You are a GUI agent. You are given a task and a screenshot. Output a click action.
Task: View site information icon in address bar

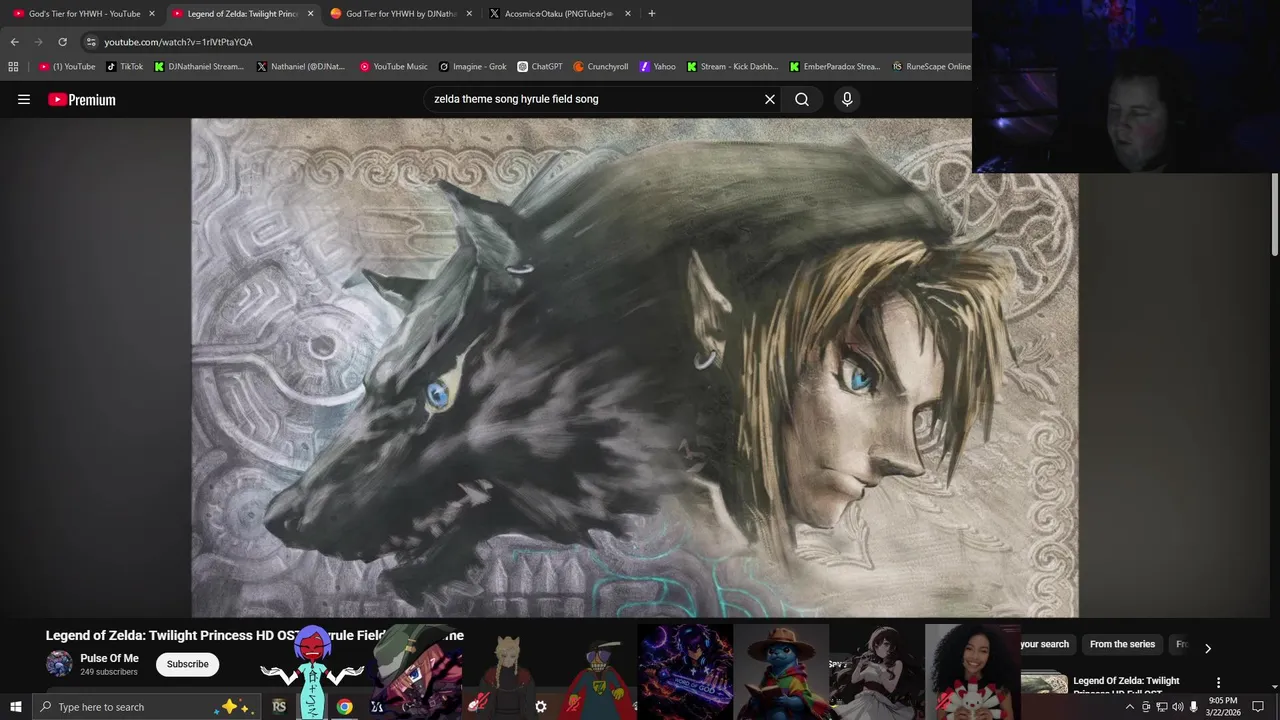click(91, 42)
